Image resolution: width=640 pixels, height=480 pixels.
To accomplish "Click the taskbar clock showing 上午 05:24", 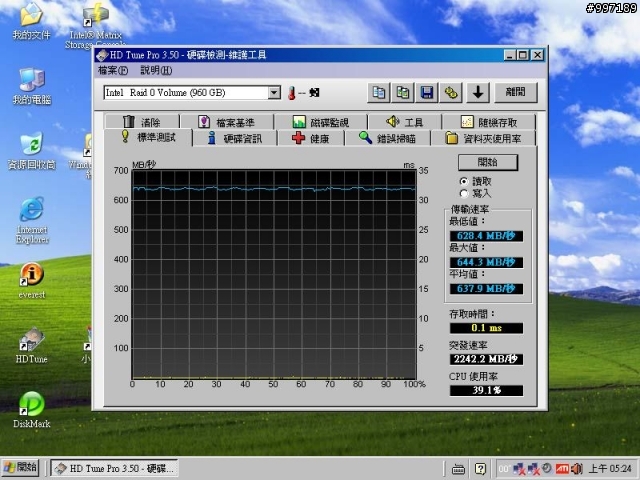I will 611,469.
